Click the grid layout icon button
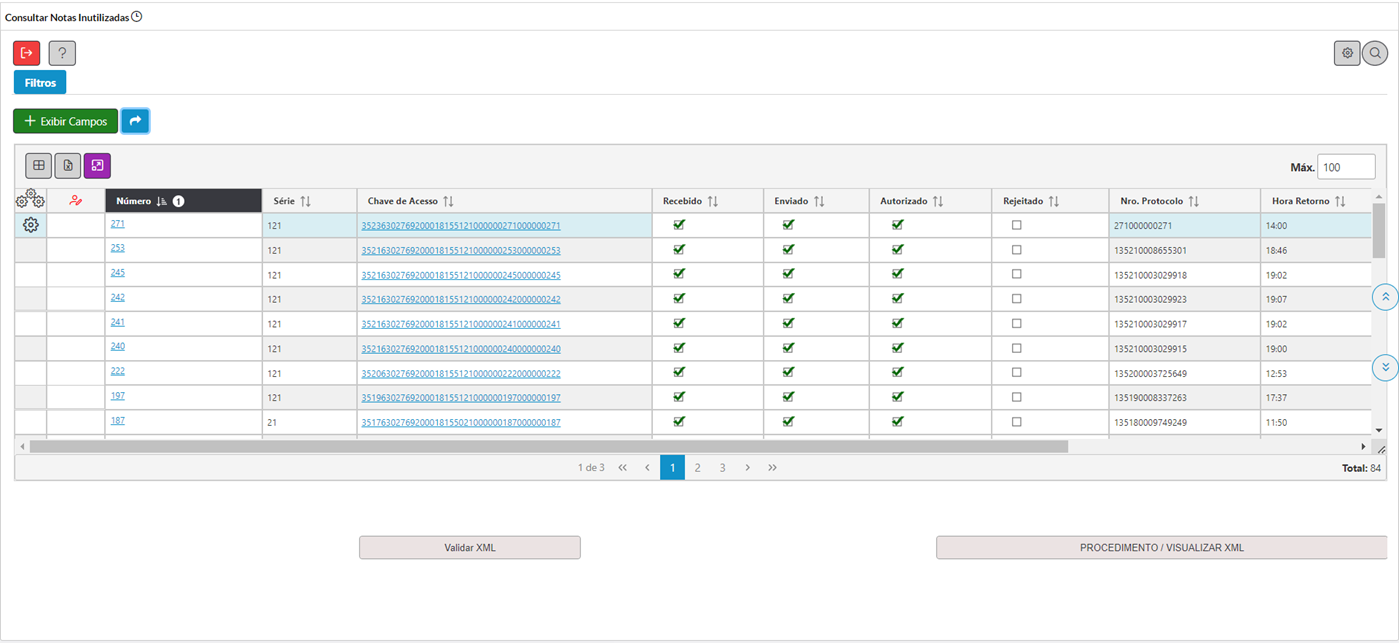The image size is (1399, 643). click(x=39, y=165)
